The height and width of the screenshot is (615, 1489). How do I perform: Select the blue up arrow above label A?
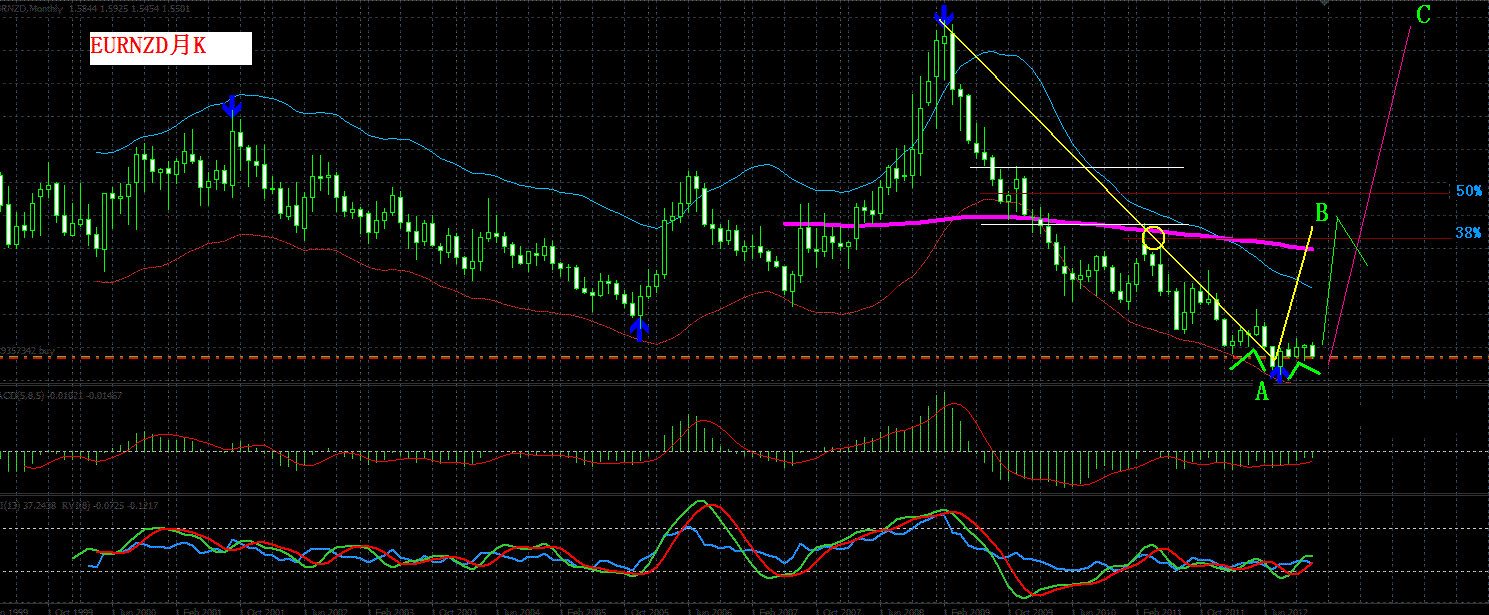1278,376
